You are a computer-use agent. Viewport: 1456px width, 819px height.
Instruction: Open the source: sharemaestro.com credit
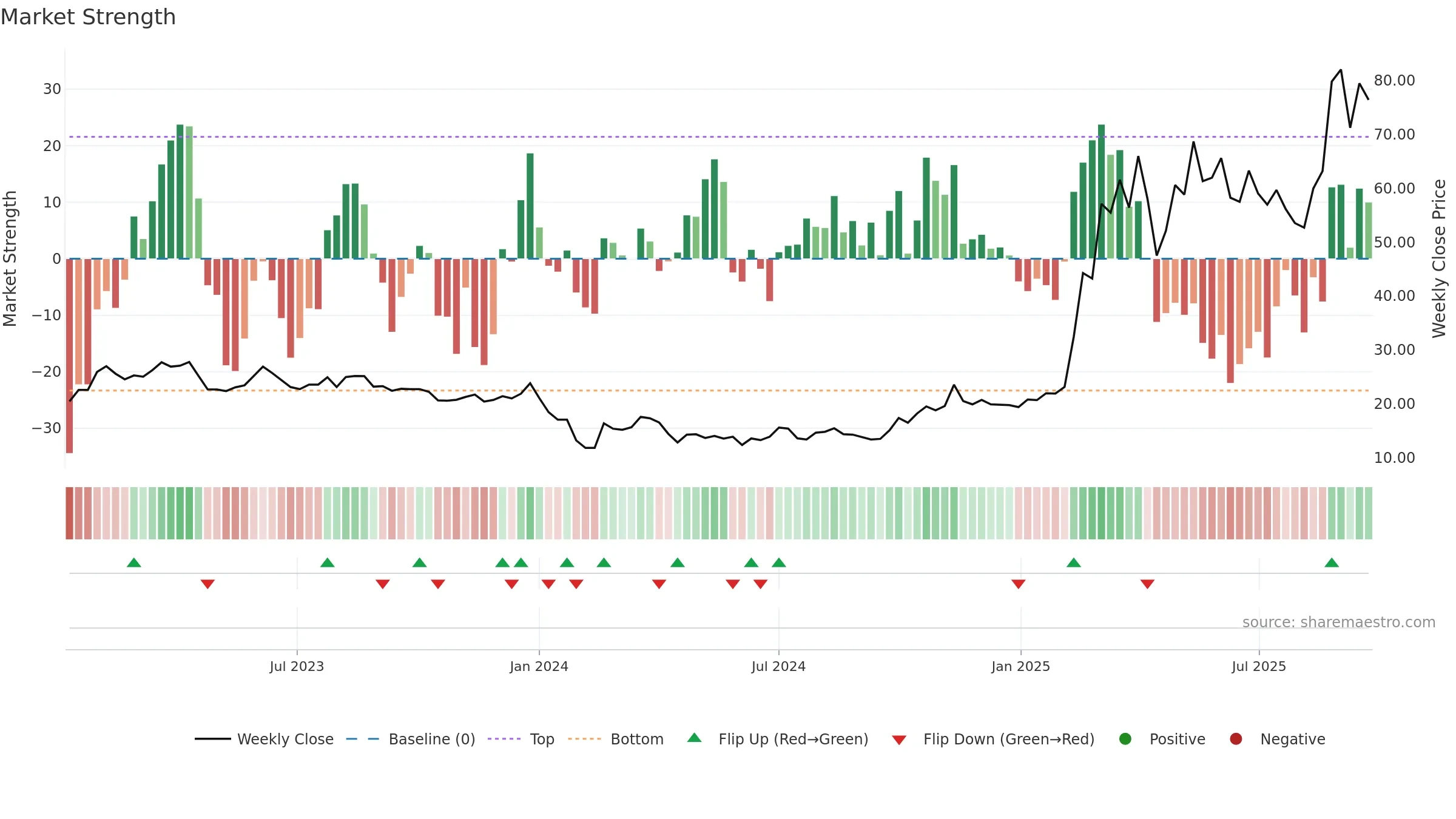(x=1339, y=622)
